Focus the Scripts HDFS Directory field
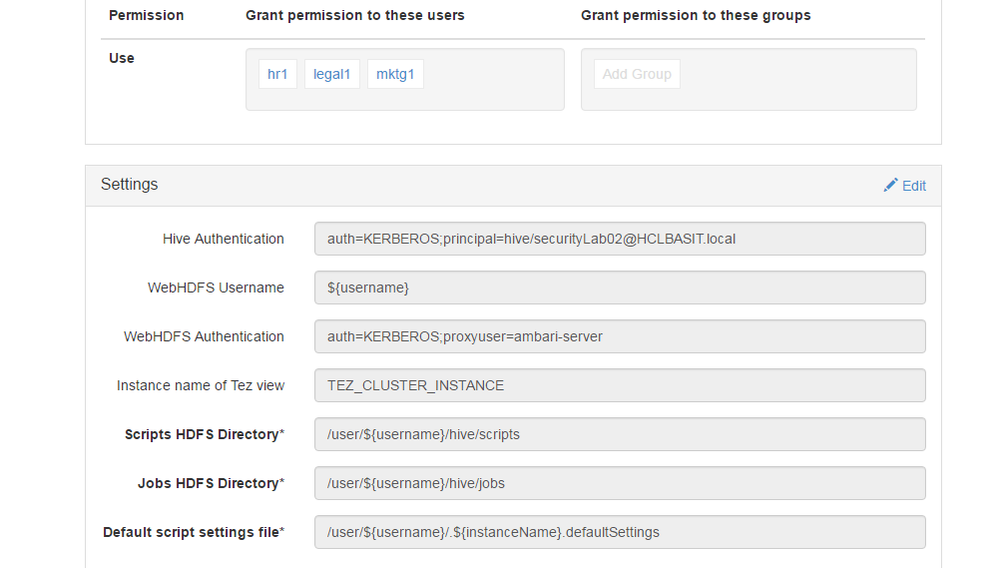 [x=619, y=435]
